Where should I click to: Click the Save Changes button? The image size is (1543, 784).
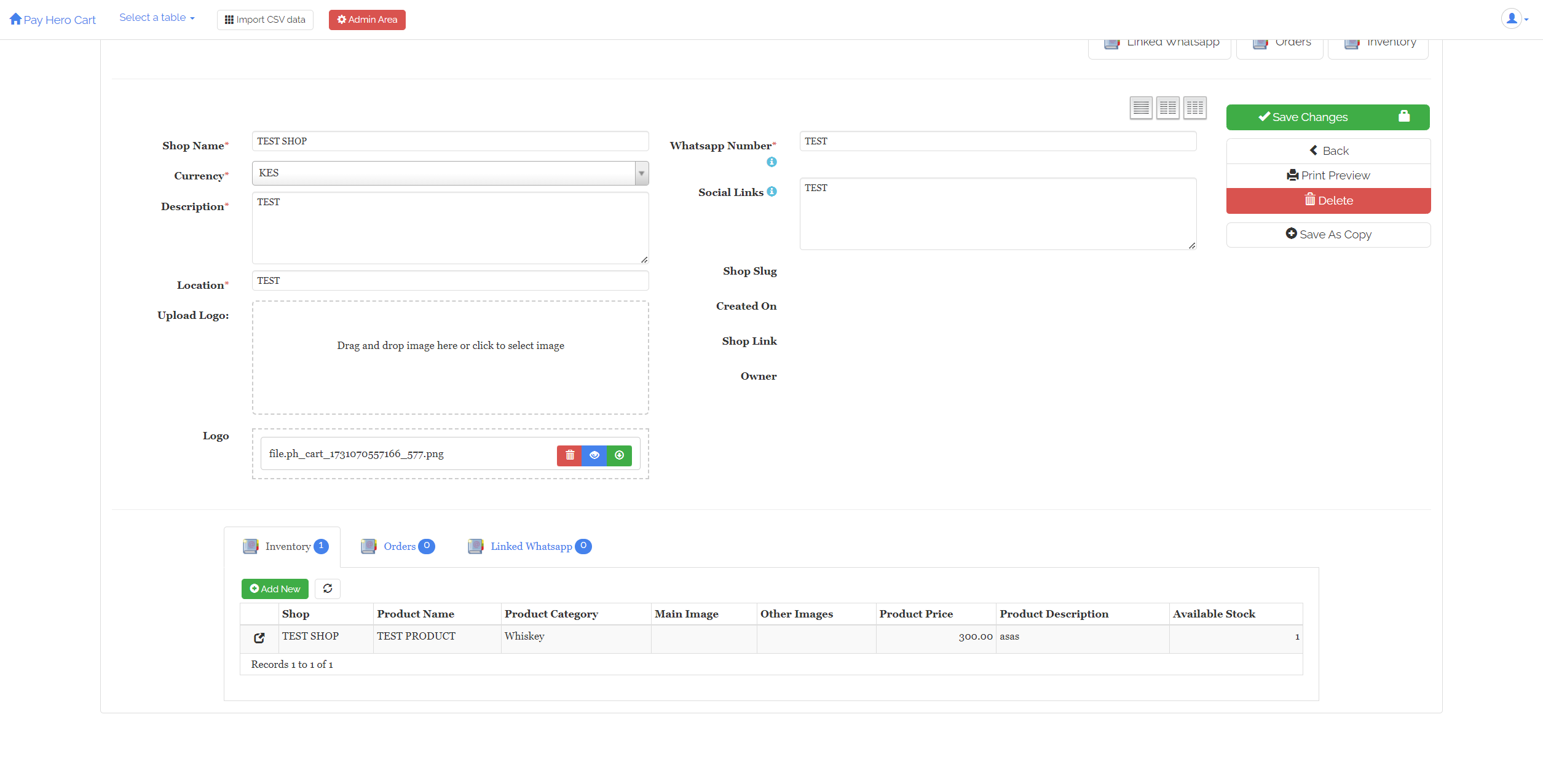pos(1327,117)
